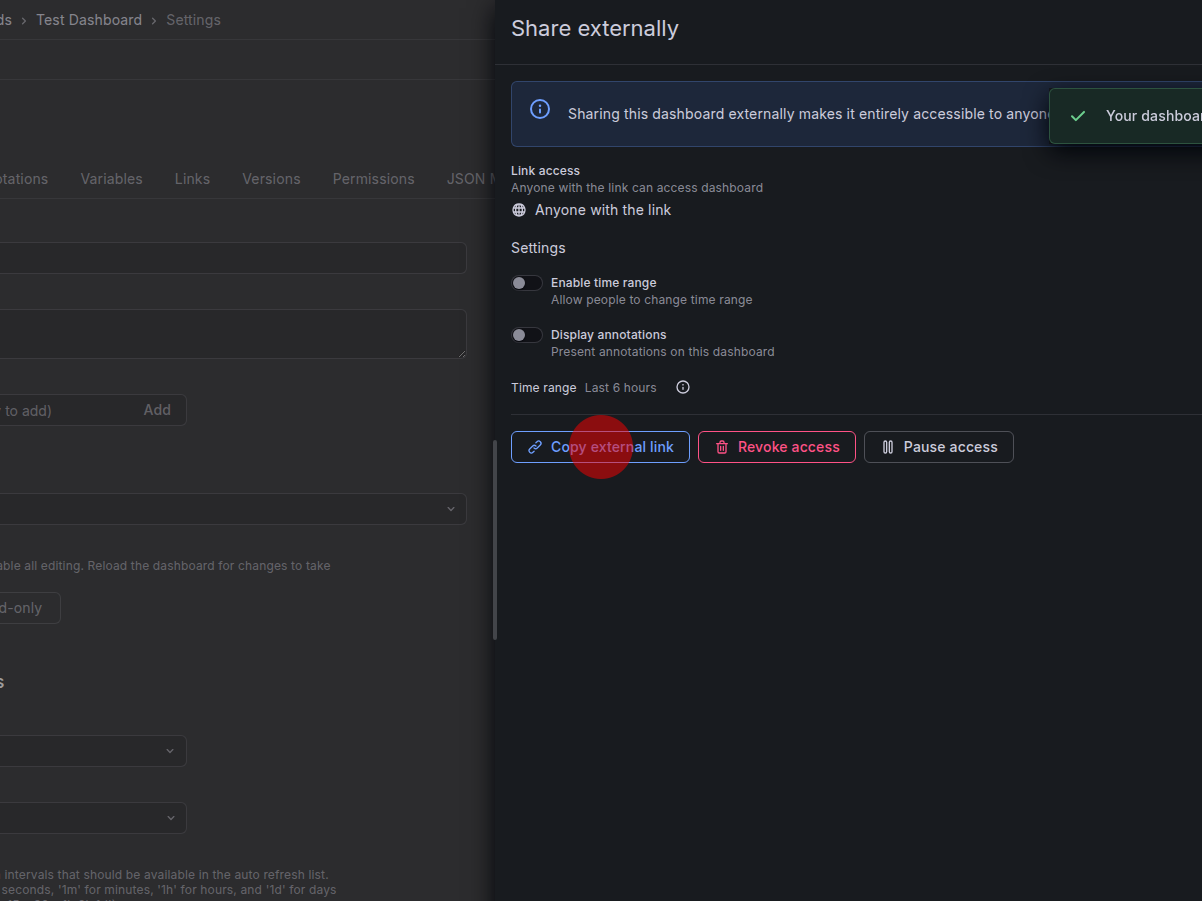Image resolution: width=1202 pixels, height=901 pixels.
Task: Click the settings page vertical scrollbar
Action: click(495, 540)
